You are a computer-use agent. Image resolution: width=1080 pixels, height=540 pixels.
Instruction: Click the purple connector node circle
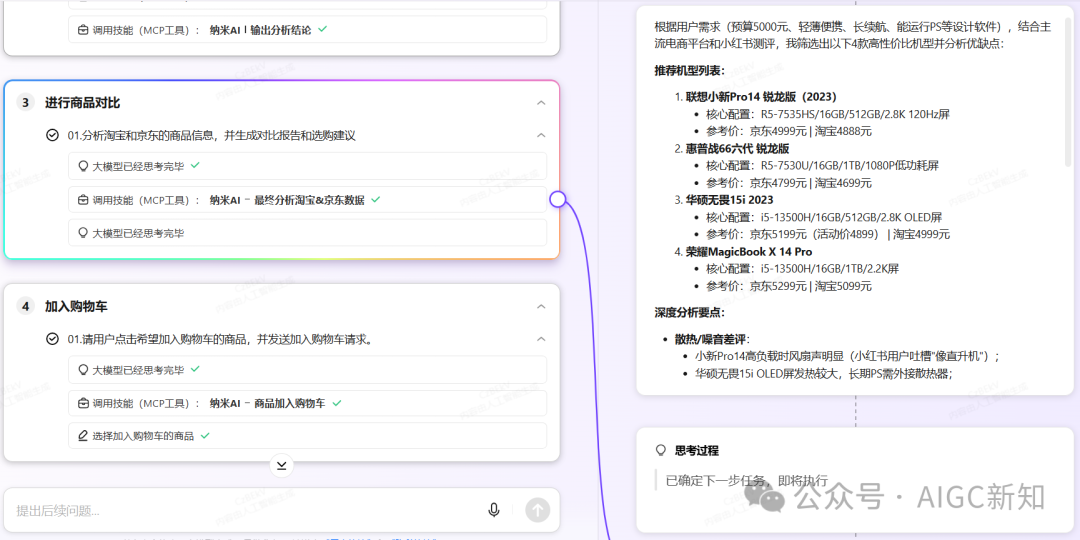tap(558, 199)
